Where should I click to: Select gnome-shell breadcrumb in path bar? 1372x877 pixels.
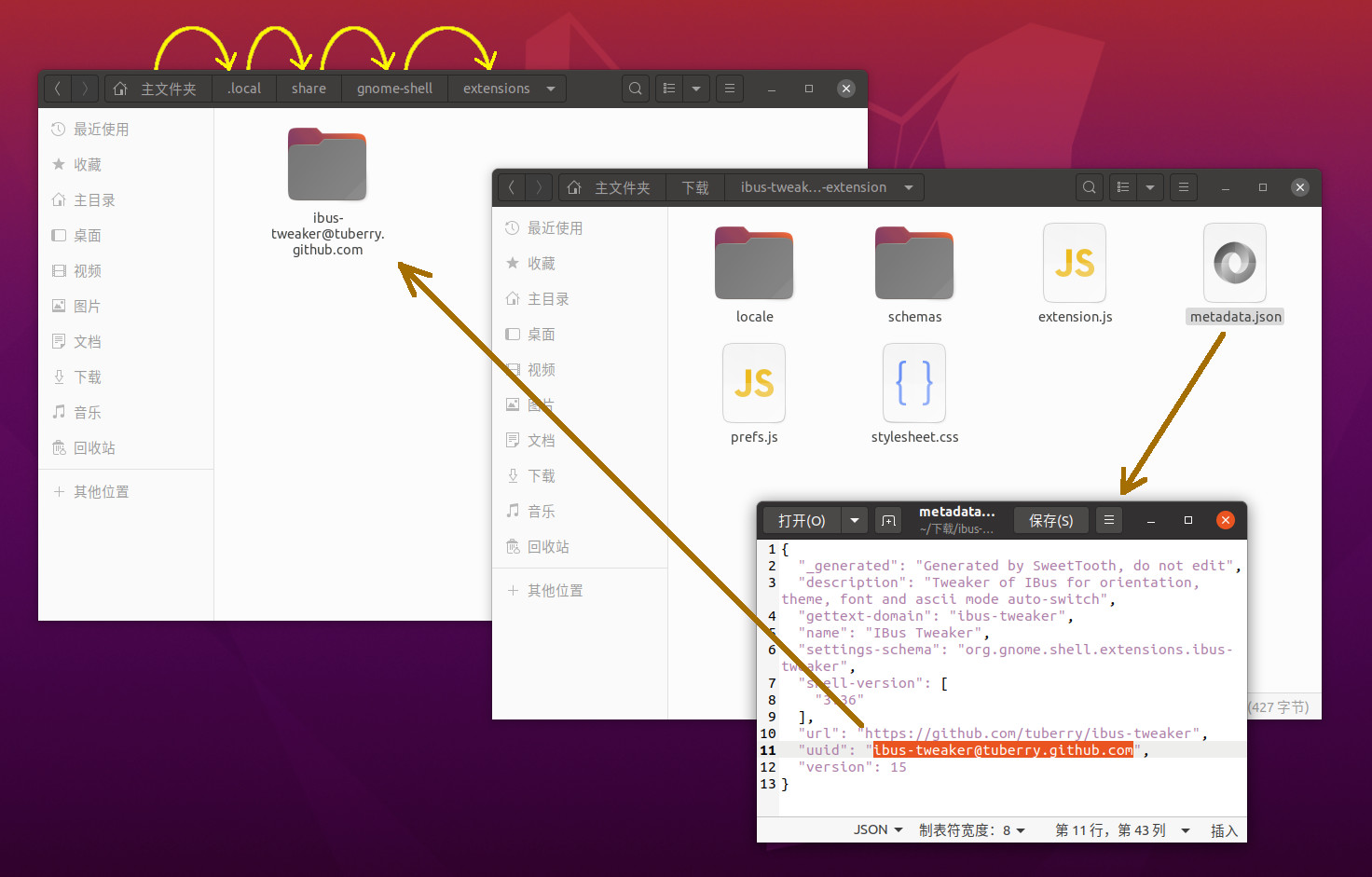(x=394, y=89)
